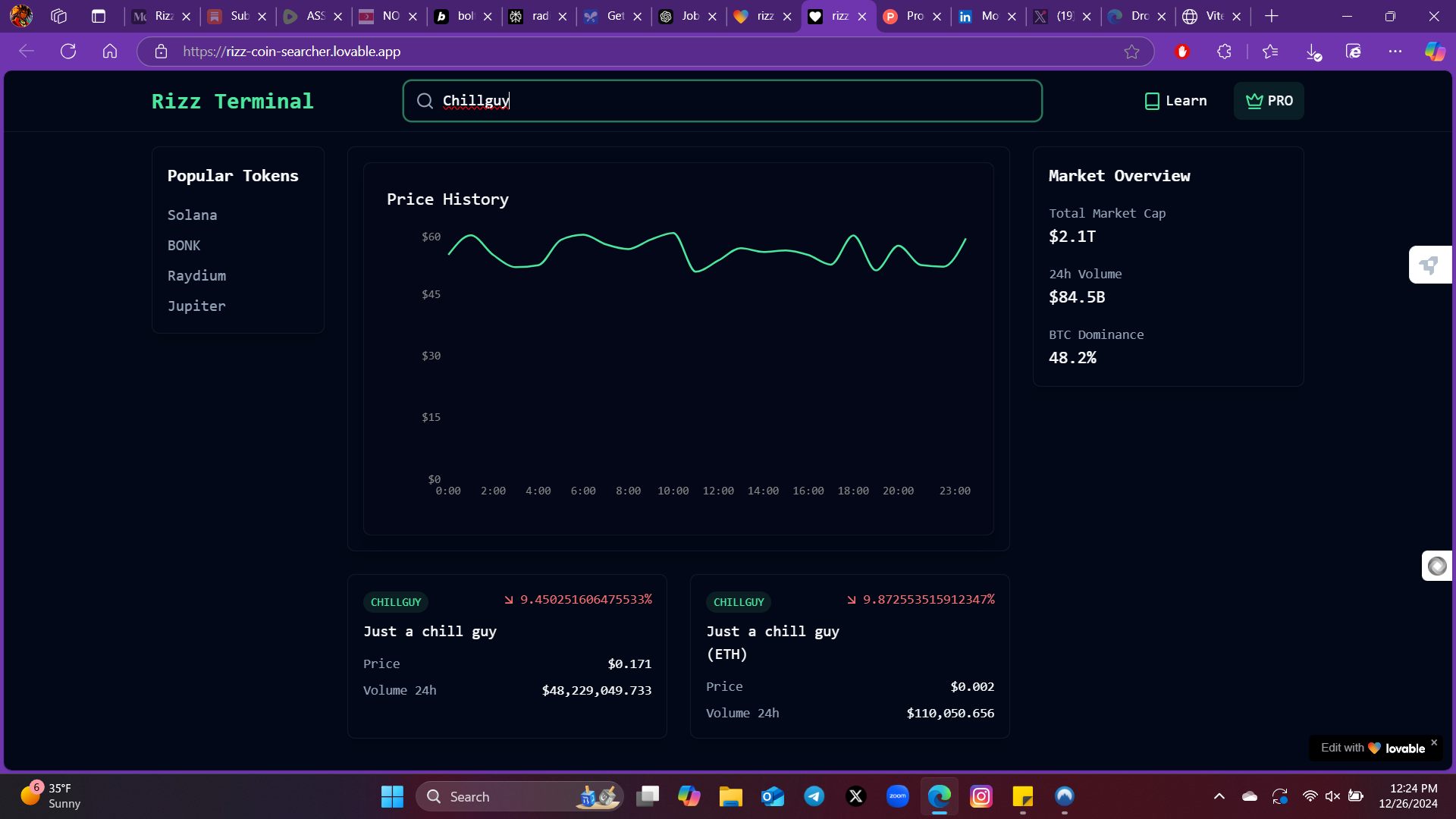
Task: Select Raydium from Popular Tokens
Action: 196,276
